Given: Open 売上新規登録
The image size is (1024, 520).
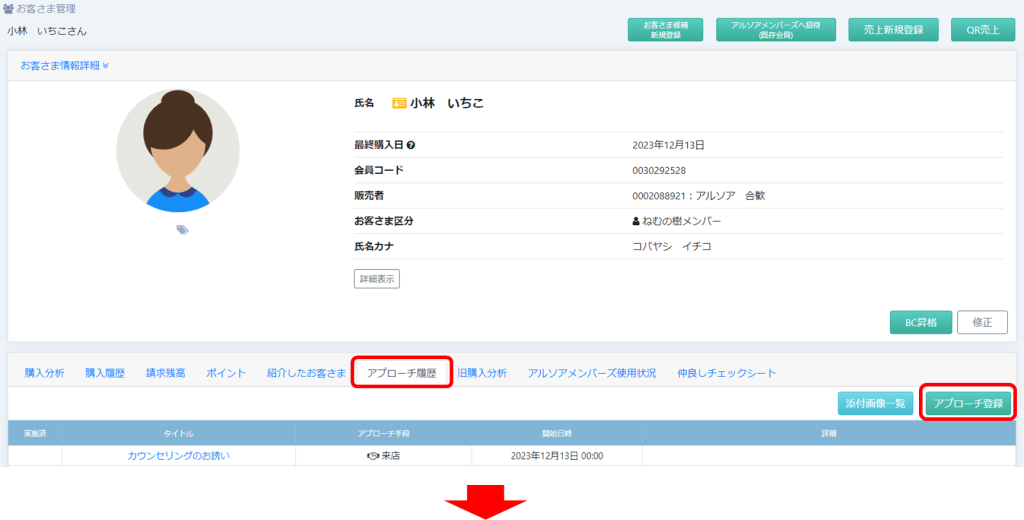Looking at the screenshot, I should [893, 30].
